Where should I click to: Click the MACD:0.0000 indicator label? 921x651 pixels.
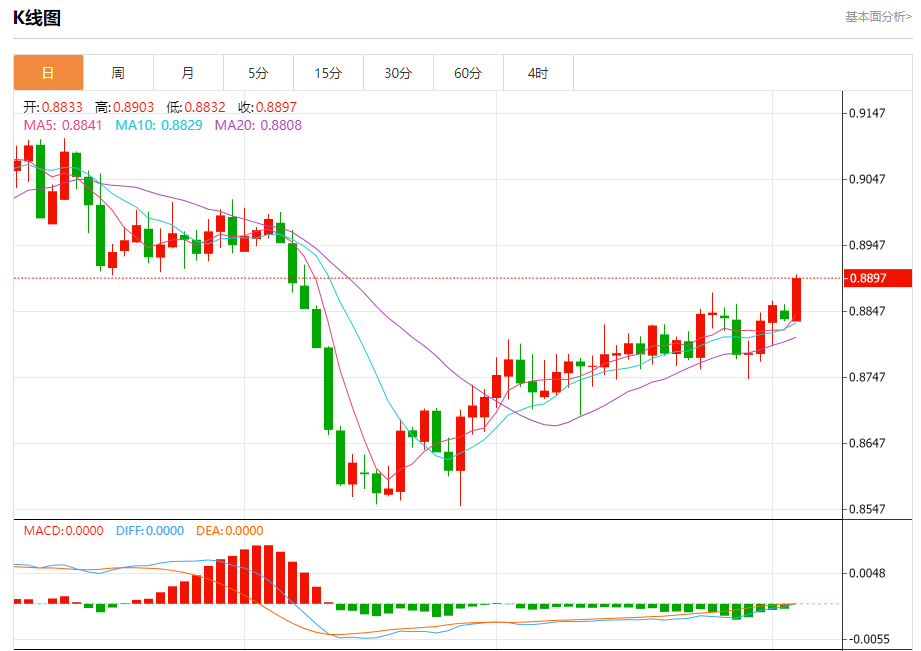[63, 531]
